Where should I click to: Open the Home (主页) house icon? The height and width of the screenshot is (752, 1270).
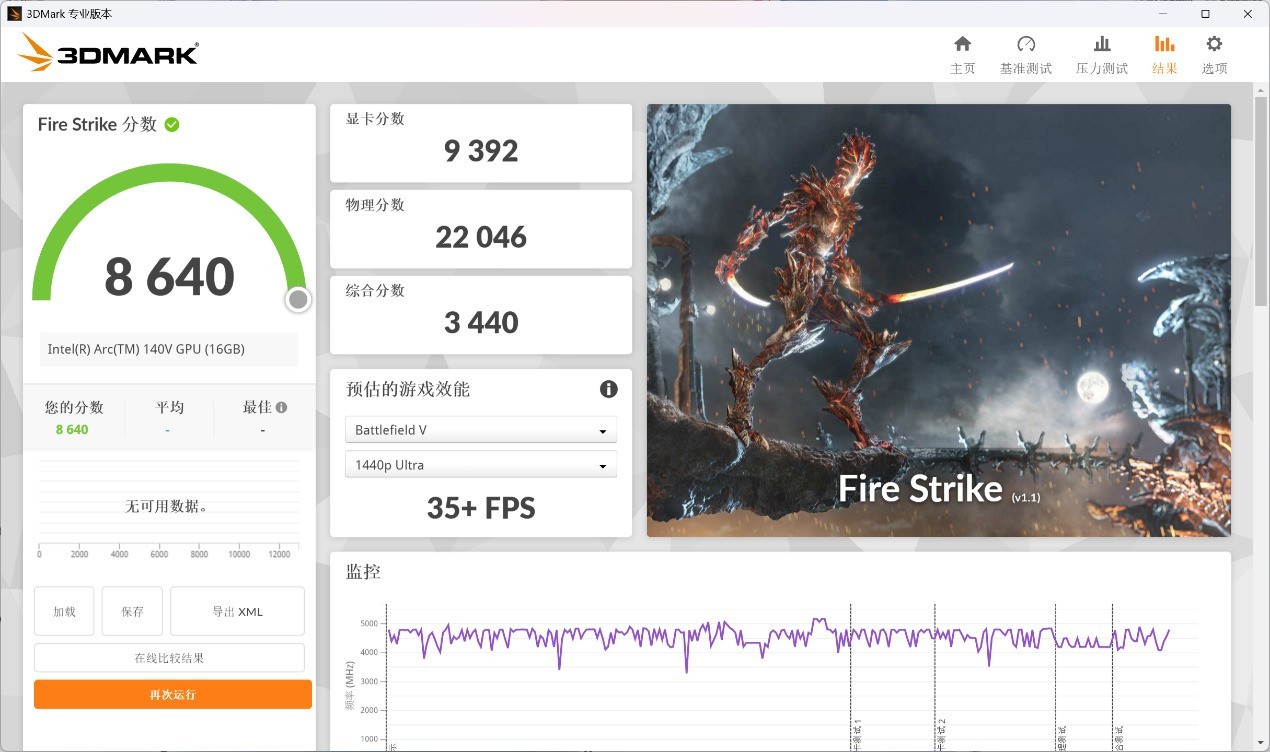point(962,44)
